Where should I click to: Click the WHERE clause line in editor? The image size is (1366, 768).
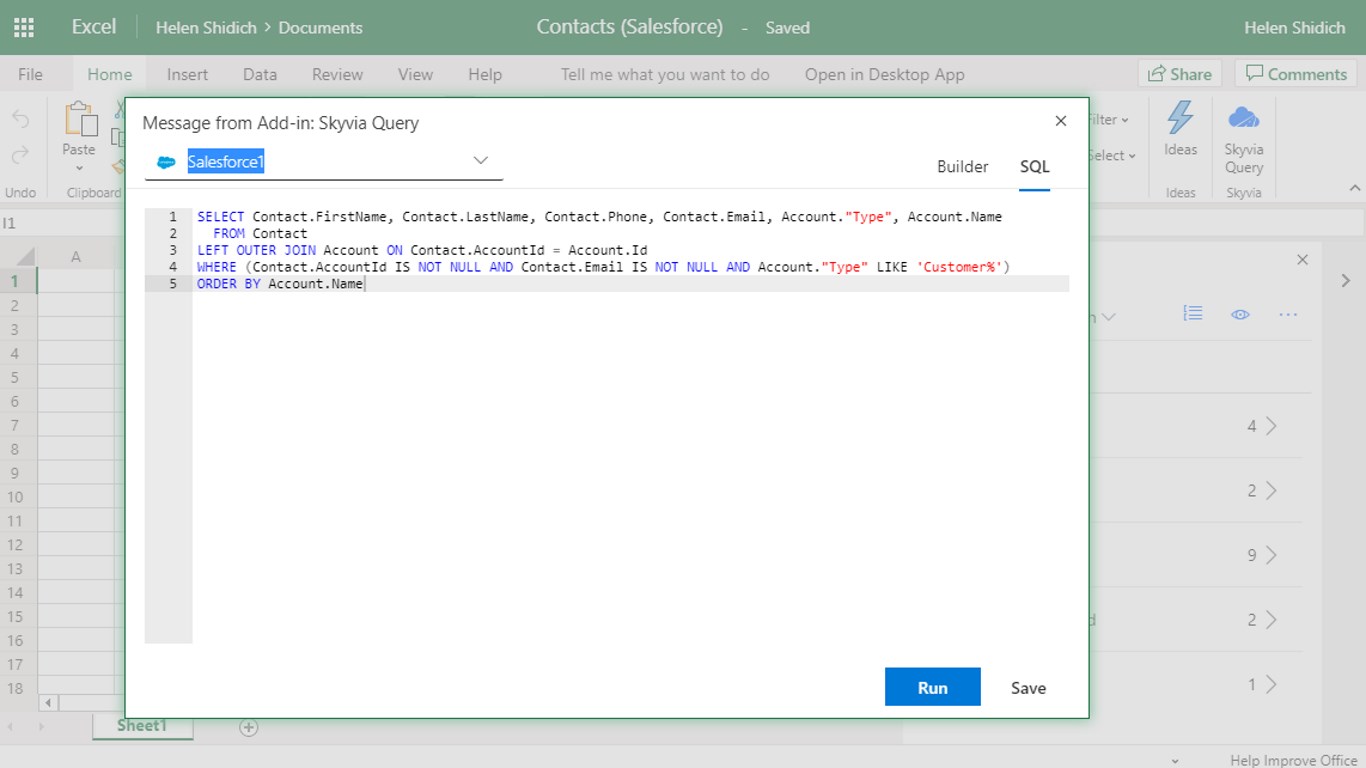point(604,267)
